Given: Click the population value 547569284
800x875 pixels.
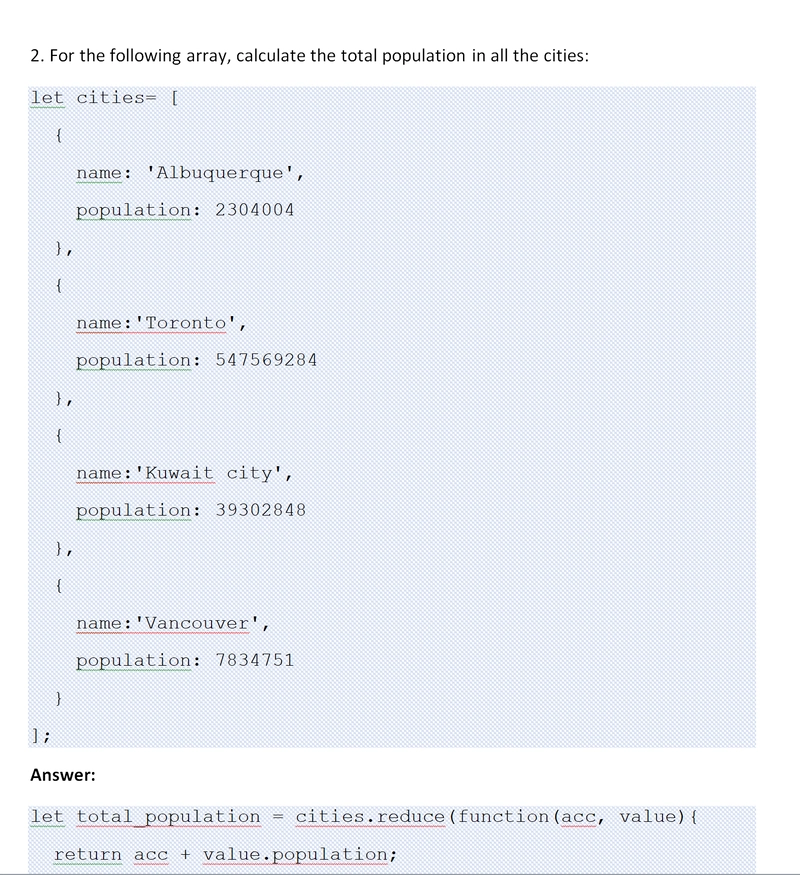Looking at the screenshot, I should (x=266, y=360).
